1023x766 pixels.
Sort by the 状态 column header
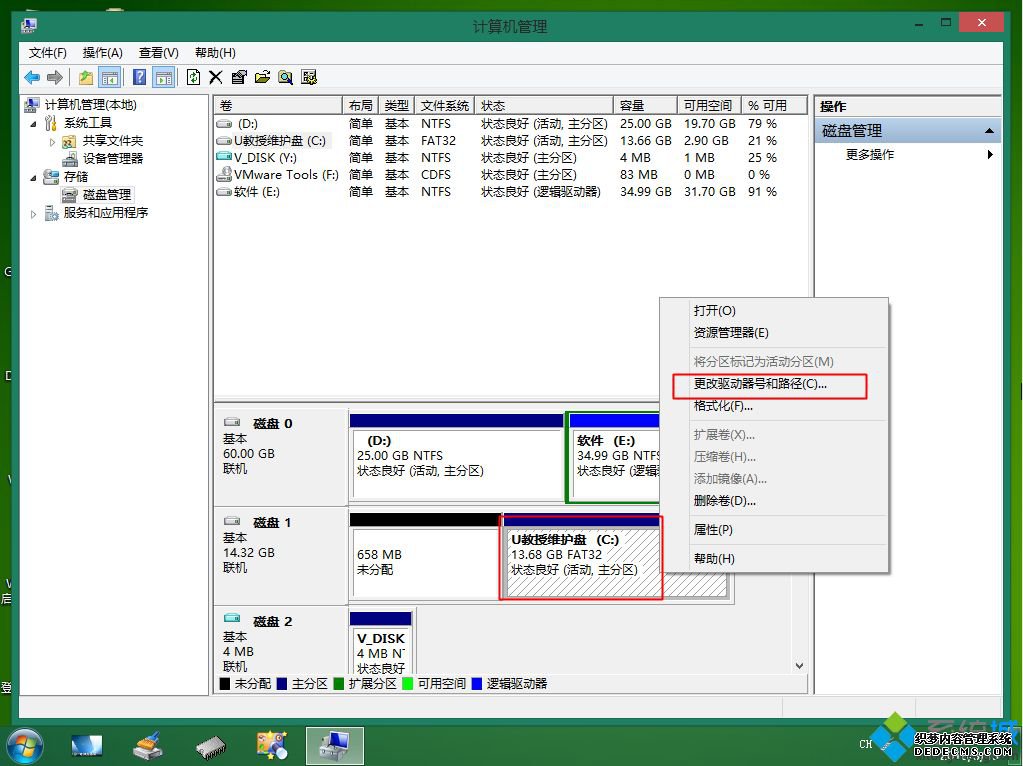click(544, 106)
